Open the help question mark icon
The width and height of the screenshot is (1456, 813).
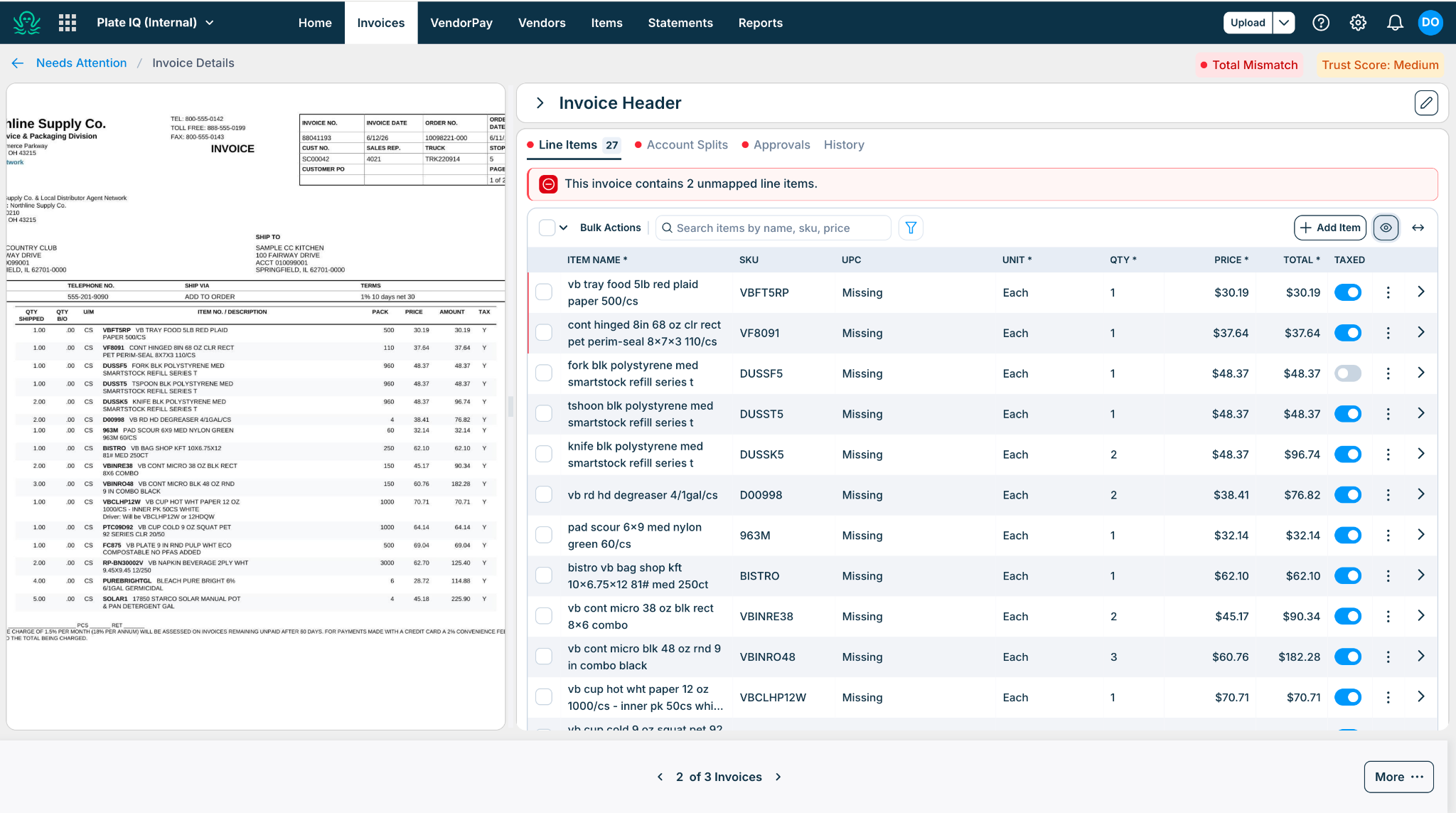[1321, 23]
